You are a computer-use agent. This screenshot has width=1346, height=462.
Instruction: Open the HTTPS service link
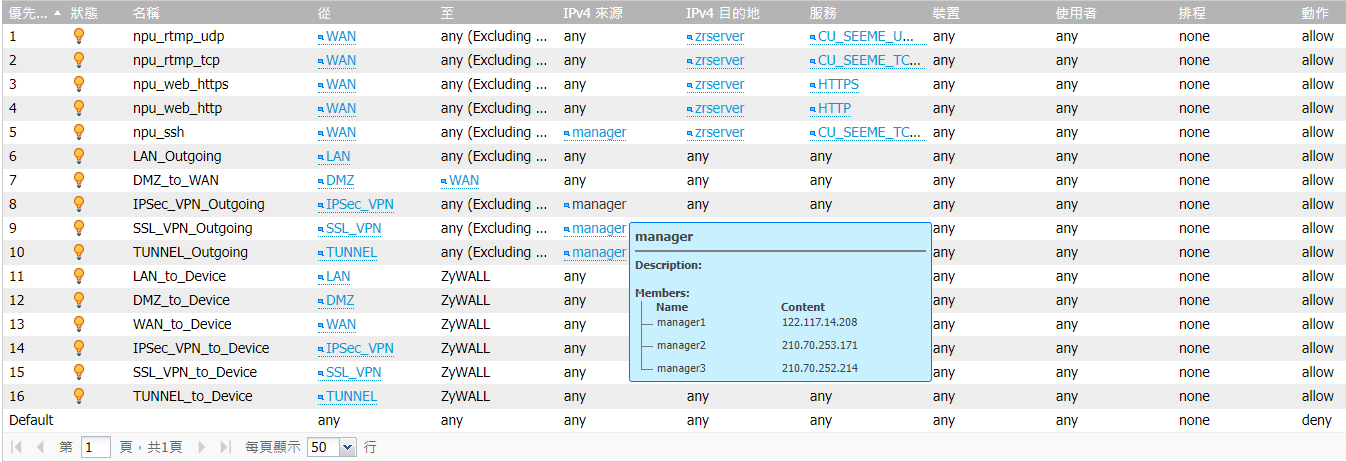coord(834,84)
